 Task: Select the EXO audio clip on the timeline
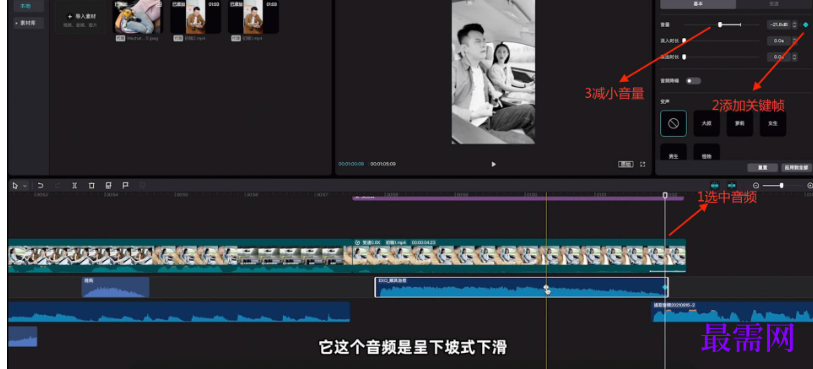tap(521, 287)
